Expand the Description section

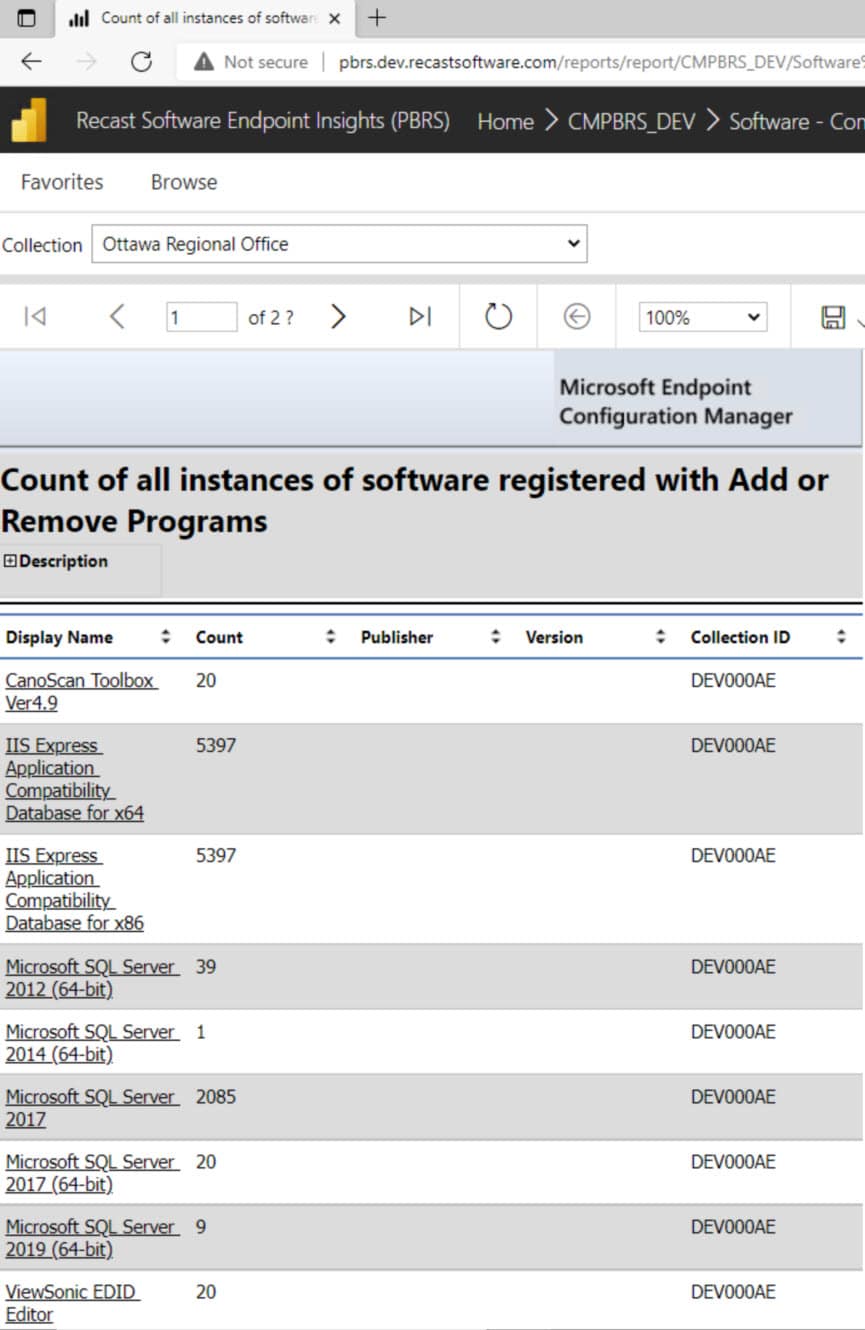click(x=11, y=562)
